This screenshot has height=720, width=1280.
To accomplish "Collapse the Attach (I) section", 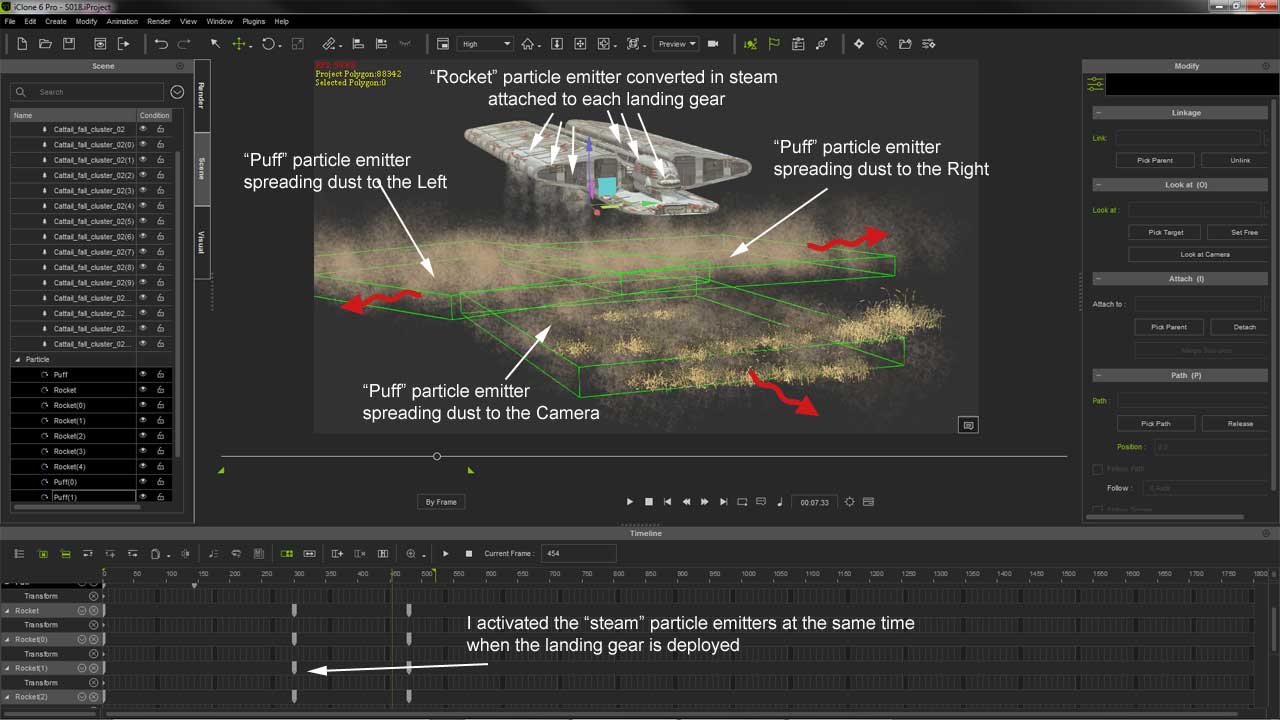I will [1098, 279].
